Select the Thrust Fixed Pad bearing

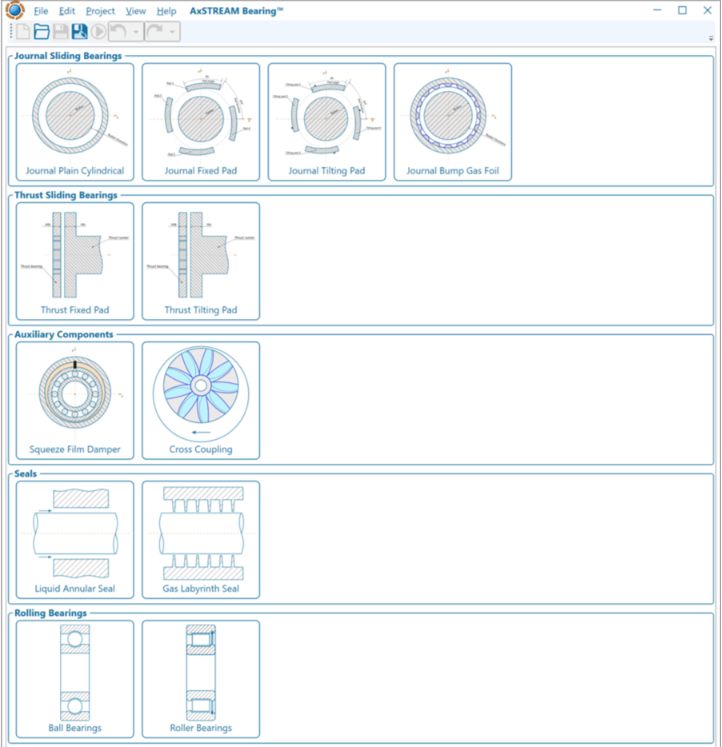(75, 261)
